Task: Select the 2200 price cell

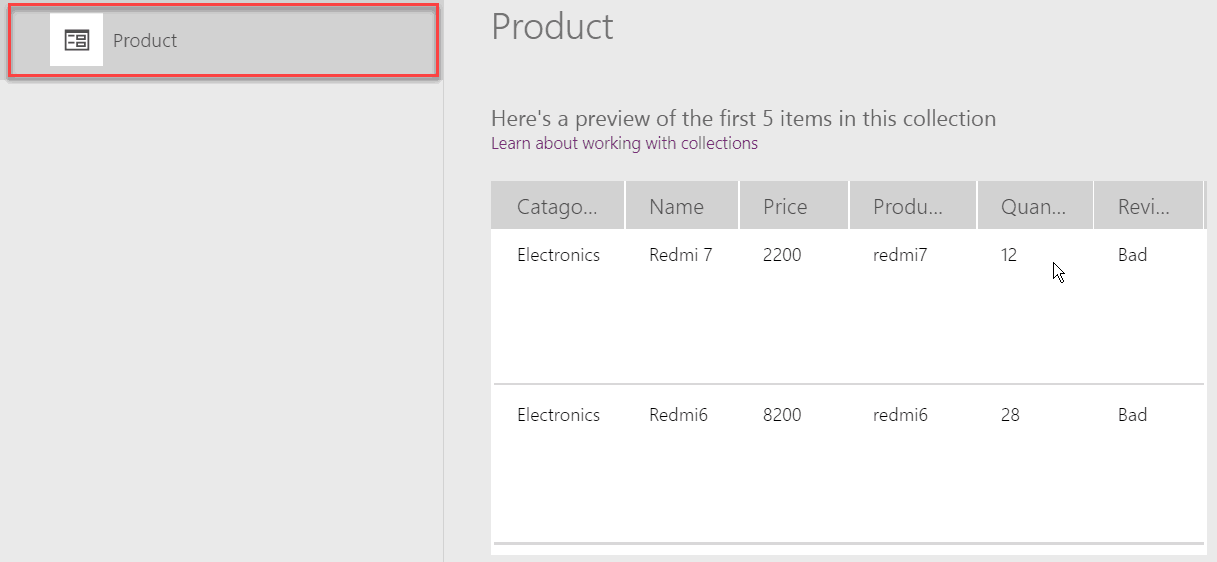Action: pyautogui.click(x=782, y=255)
